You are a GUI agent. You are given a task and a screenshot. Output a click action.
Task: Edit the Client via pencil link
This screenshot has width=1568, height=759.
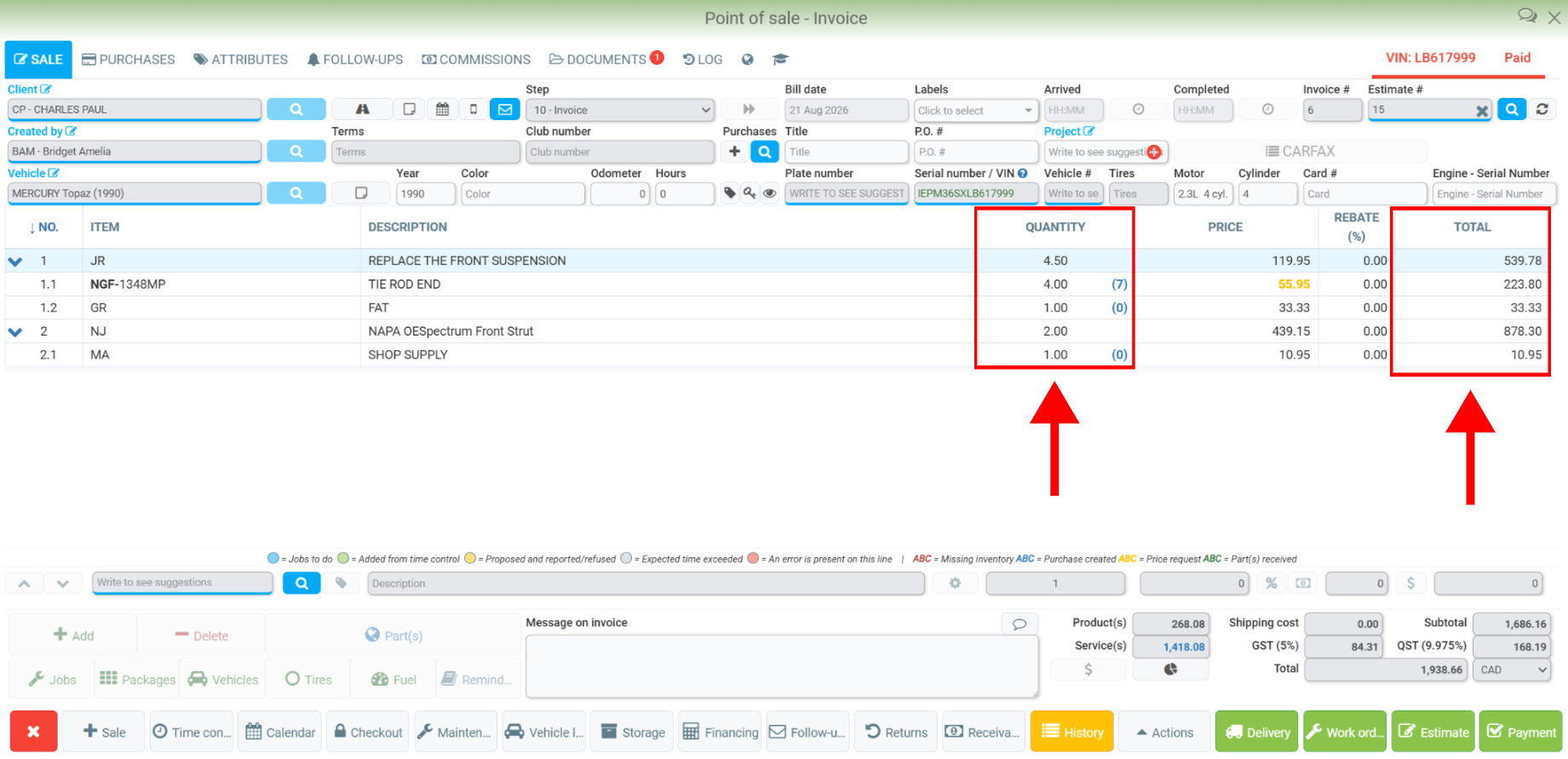click(x=29, y=89)
